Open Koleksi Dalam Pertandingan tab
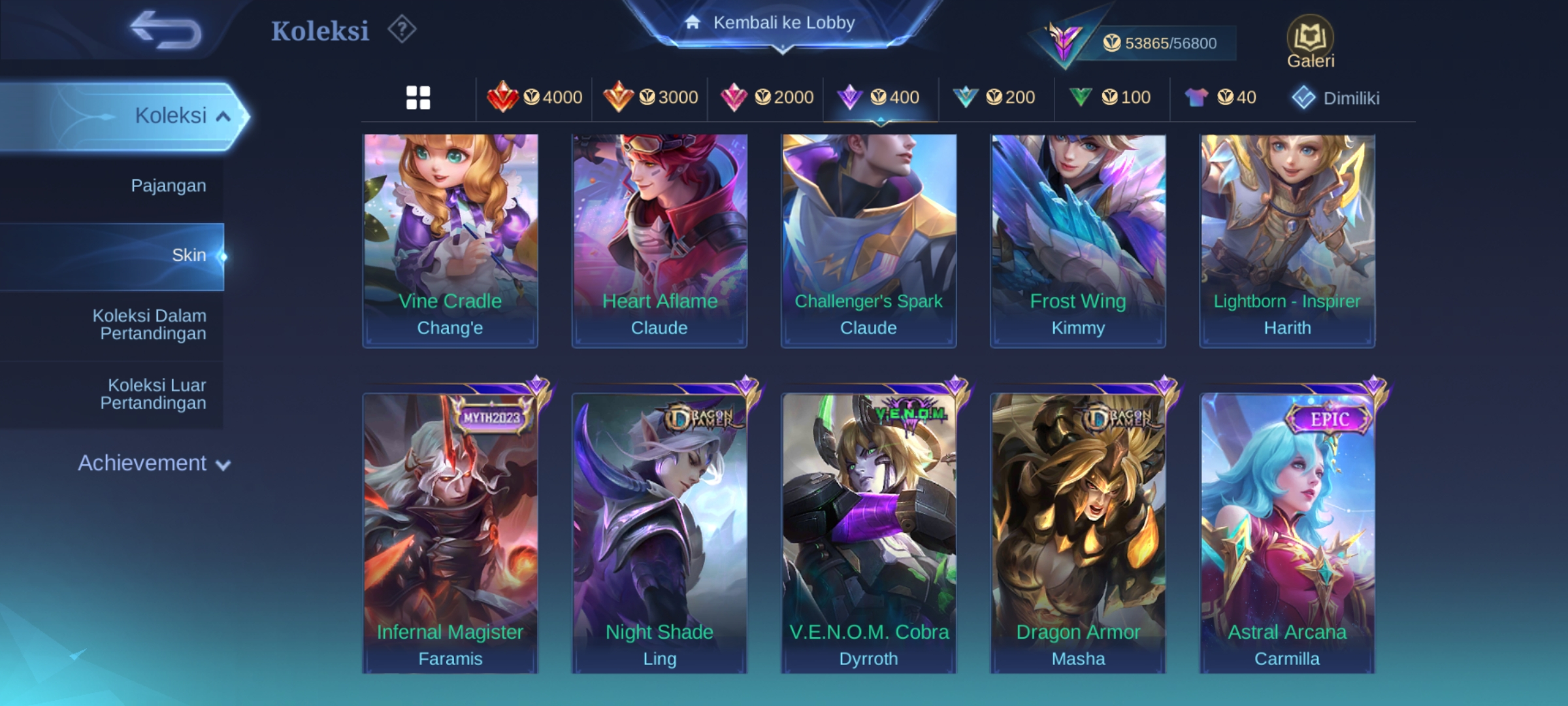 [x=112, y=325]
